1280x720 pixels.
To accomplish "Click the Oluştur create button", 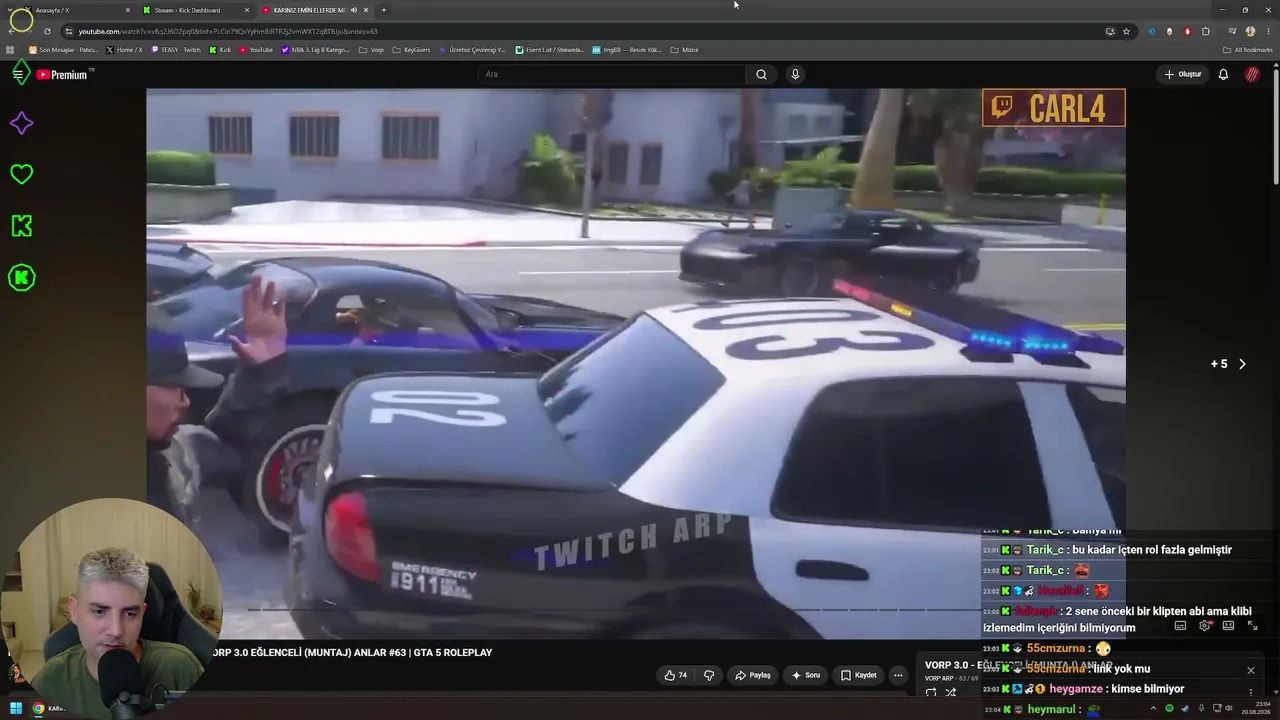I will 1183,74.
